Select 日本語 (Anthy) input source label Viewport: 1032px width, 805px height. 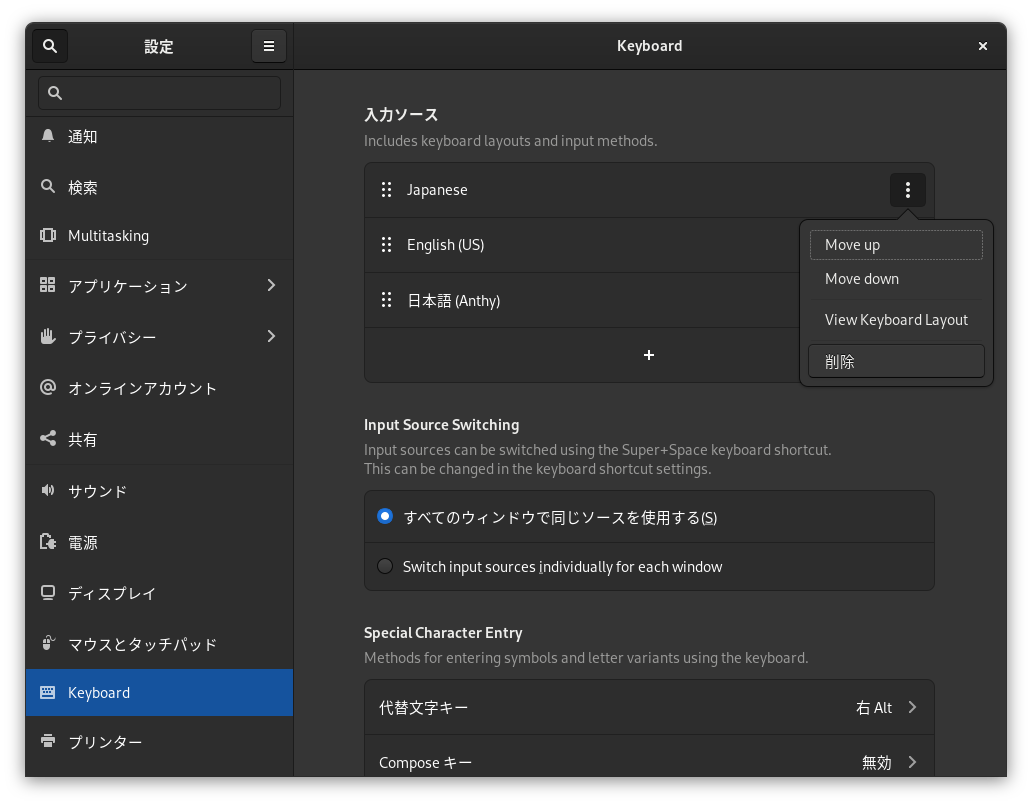(x=453, y=301)
